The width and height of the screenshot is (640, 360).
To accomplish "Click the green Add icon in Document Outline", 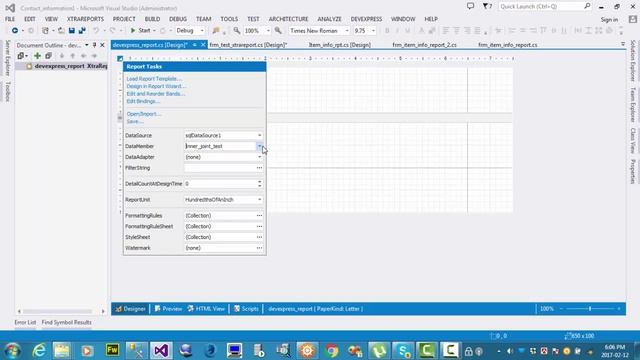I will coord(37,56).
